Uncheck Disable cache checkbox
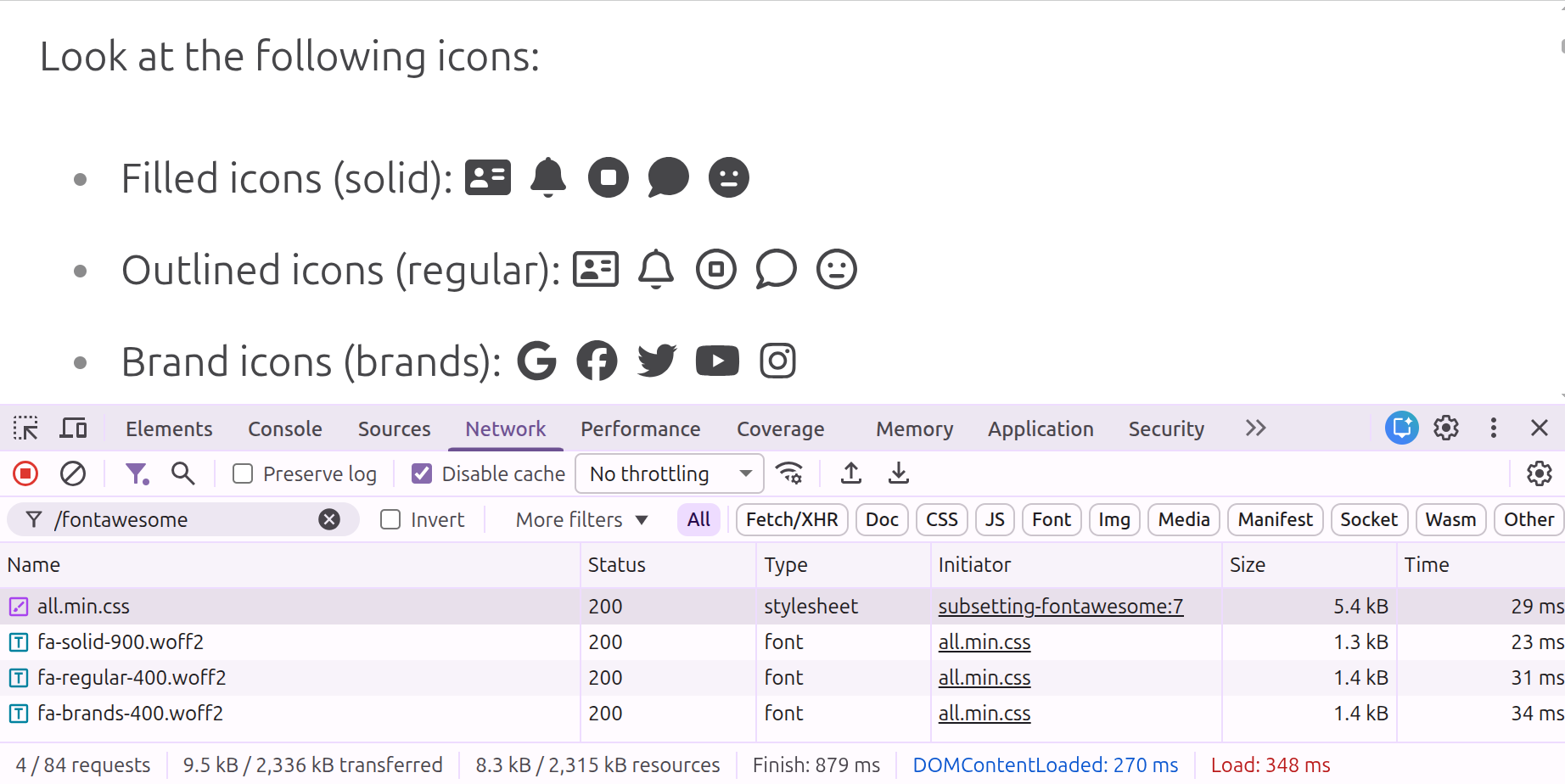1565x784 pixels. pyautogui.click(x=422, y=473)
